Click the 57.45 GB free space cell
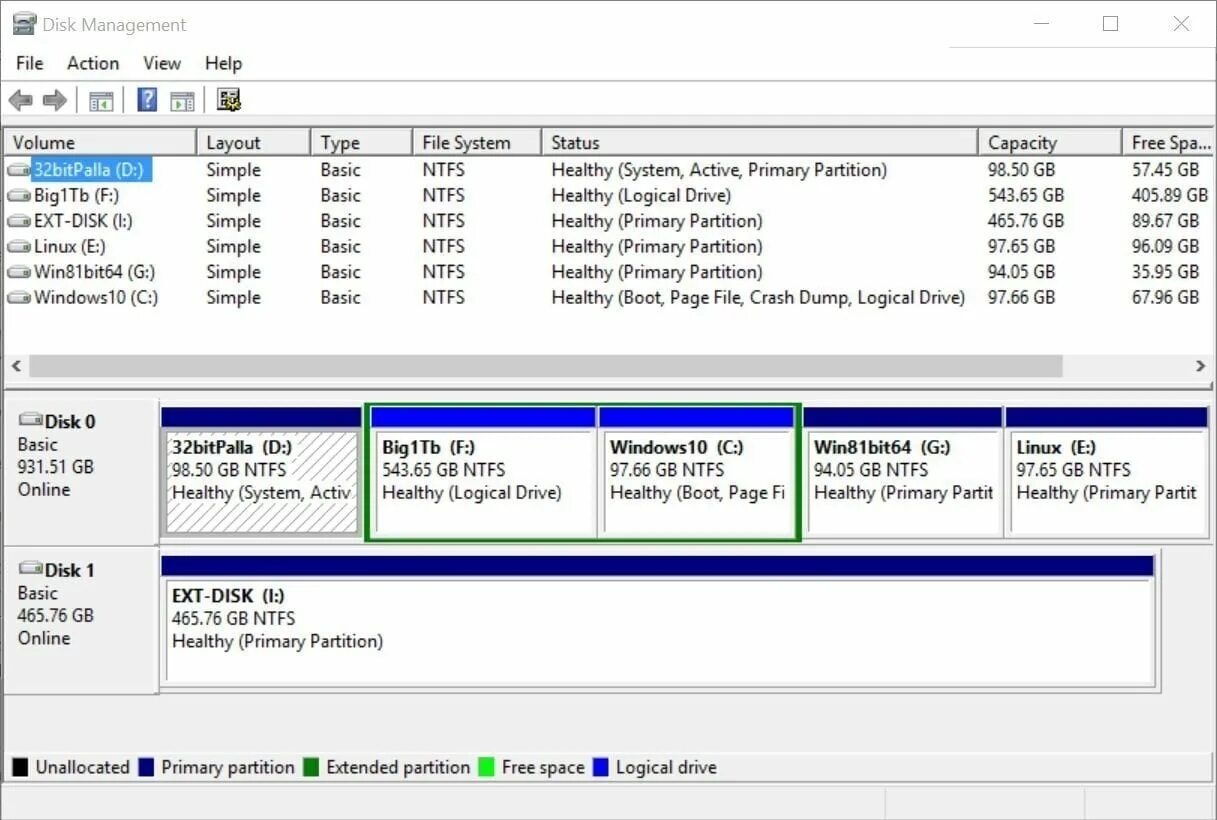Viewport: 1217px width, 820px height. coord(1165,170)
